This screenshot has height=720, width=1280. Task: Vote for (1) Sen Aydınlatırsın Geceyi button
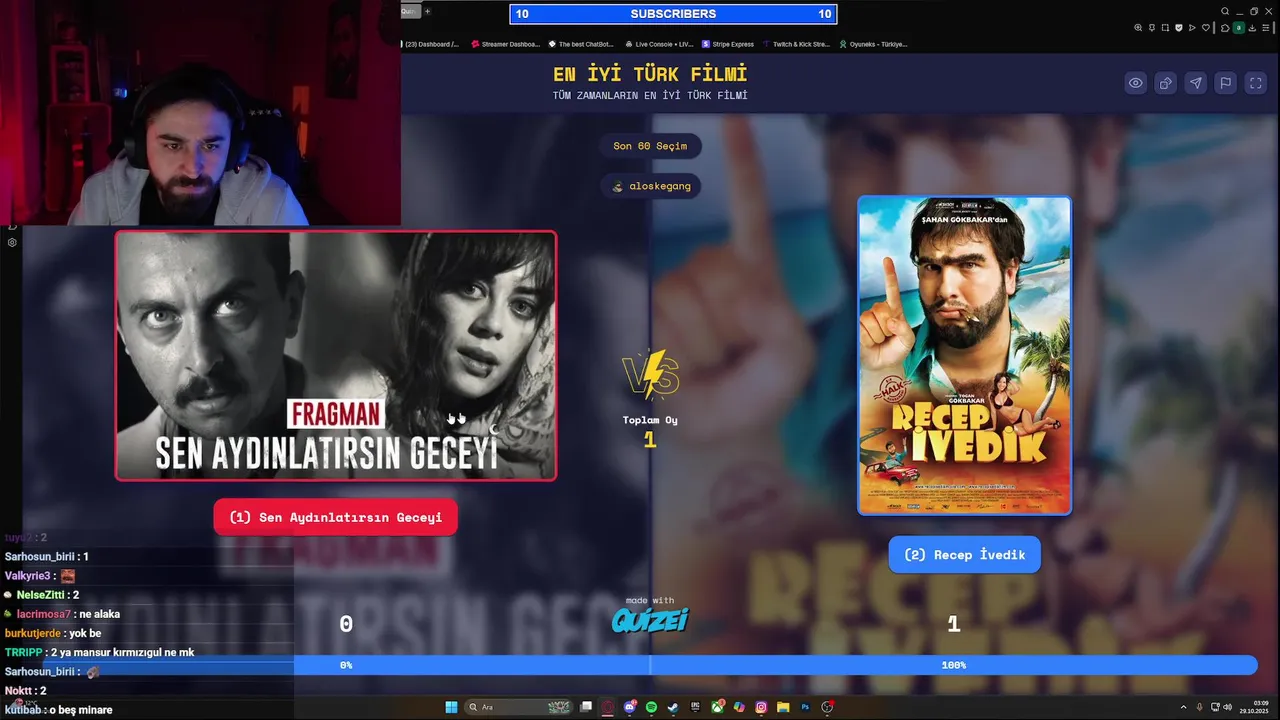tap(335, 517)
